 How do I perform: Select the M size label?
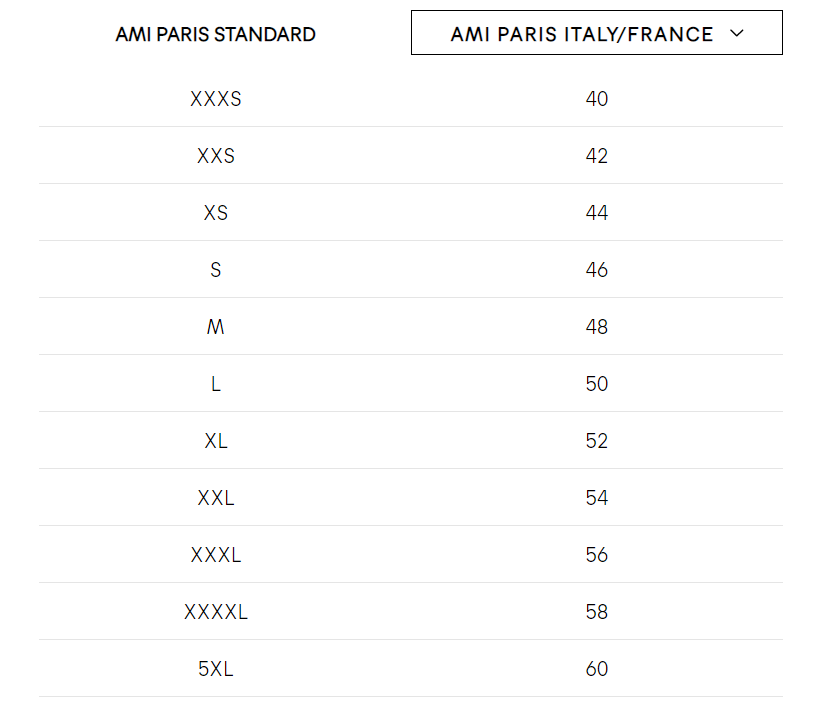215,327
